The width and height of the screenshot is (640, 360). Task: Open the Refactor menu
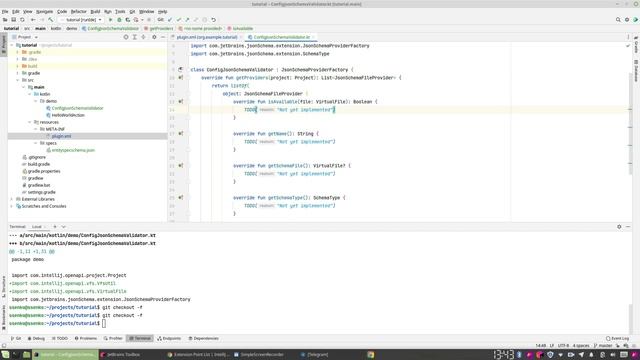(x=78, y=11)
